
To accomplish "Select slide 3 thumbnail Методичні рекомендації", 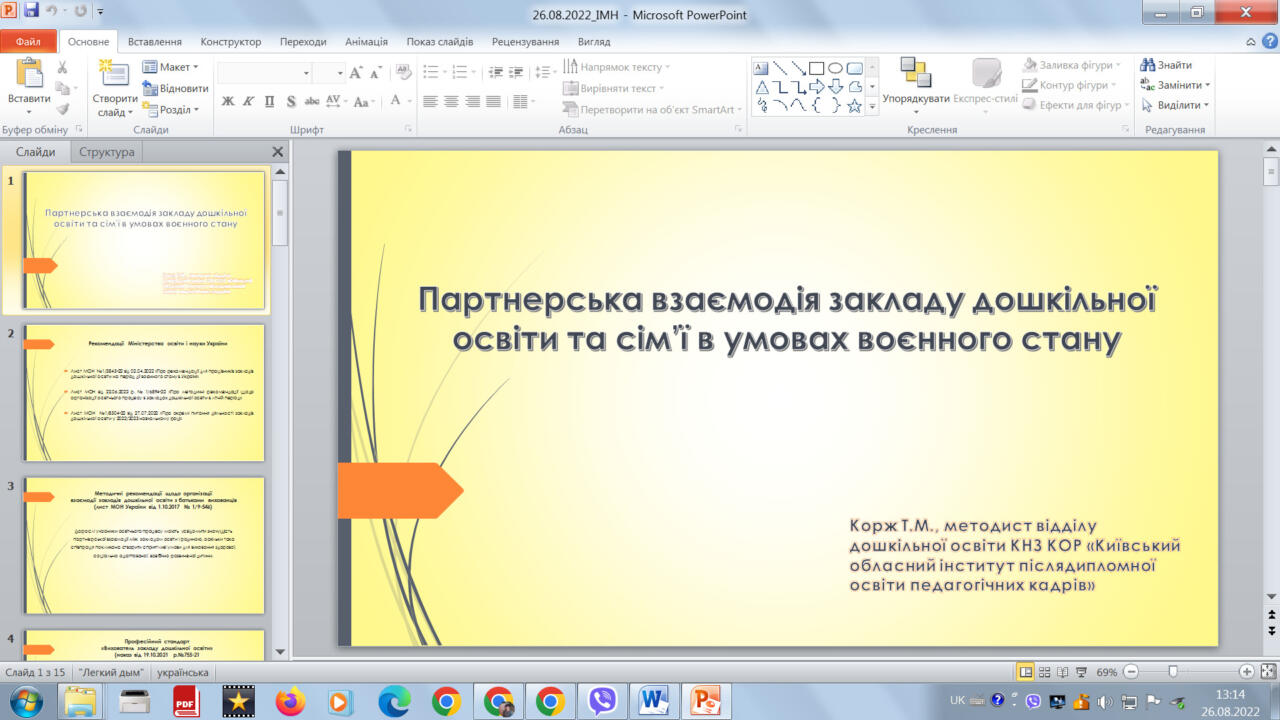I will (x=144, y=545).
